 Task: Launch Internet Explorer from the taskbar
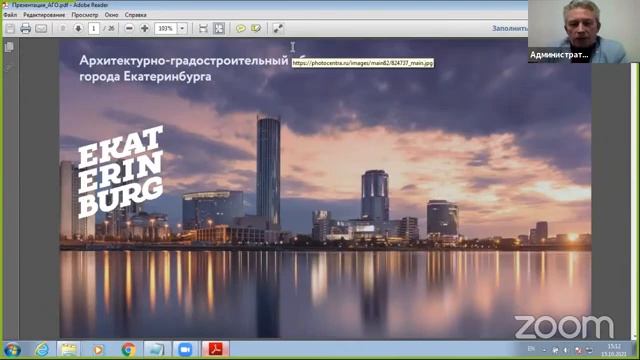click(42, 350)
